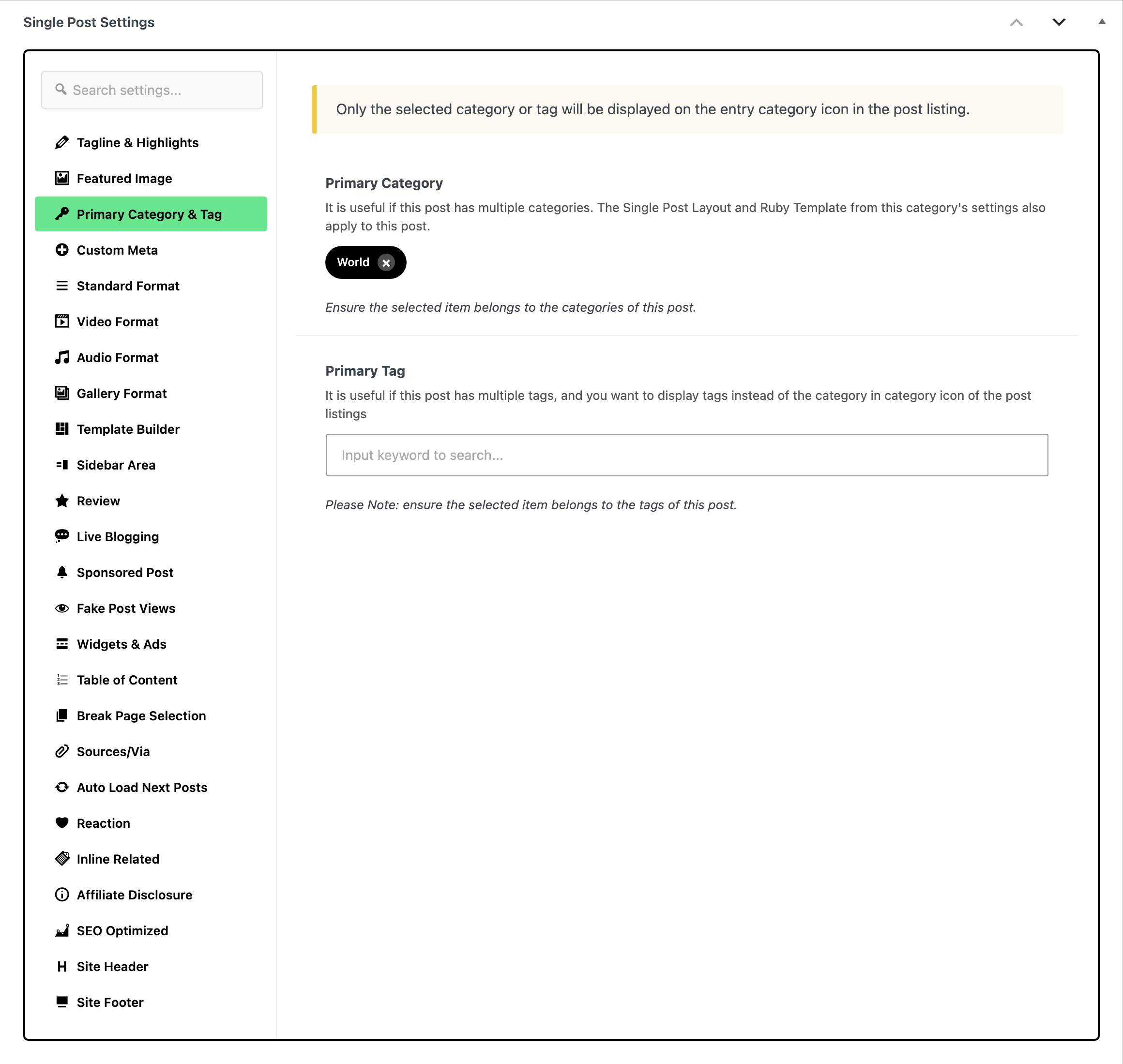
Task: Open the Site Footer settings tab
Action: (x=151, y=1002)
